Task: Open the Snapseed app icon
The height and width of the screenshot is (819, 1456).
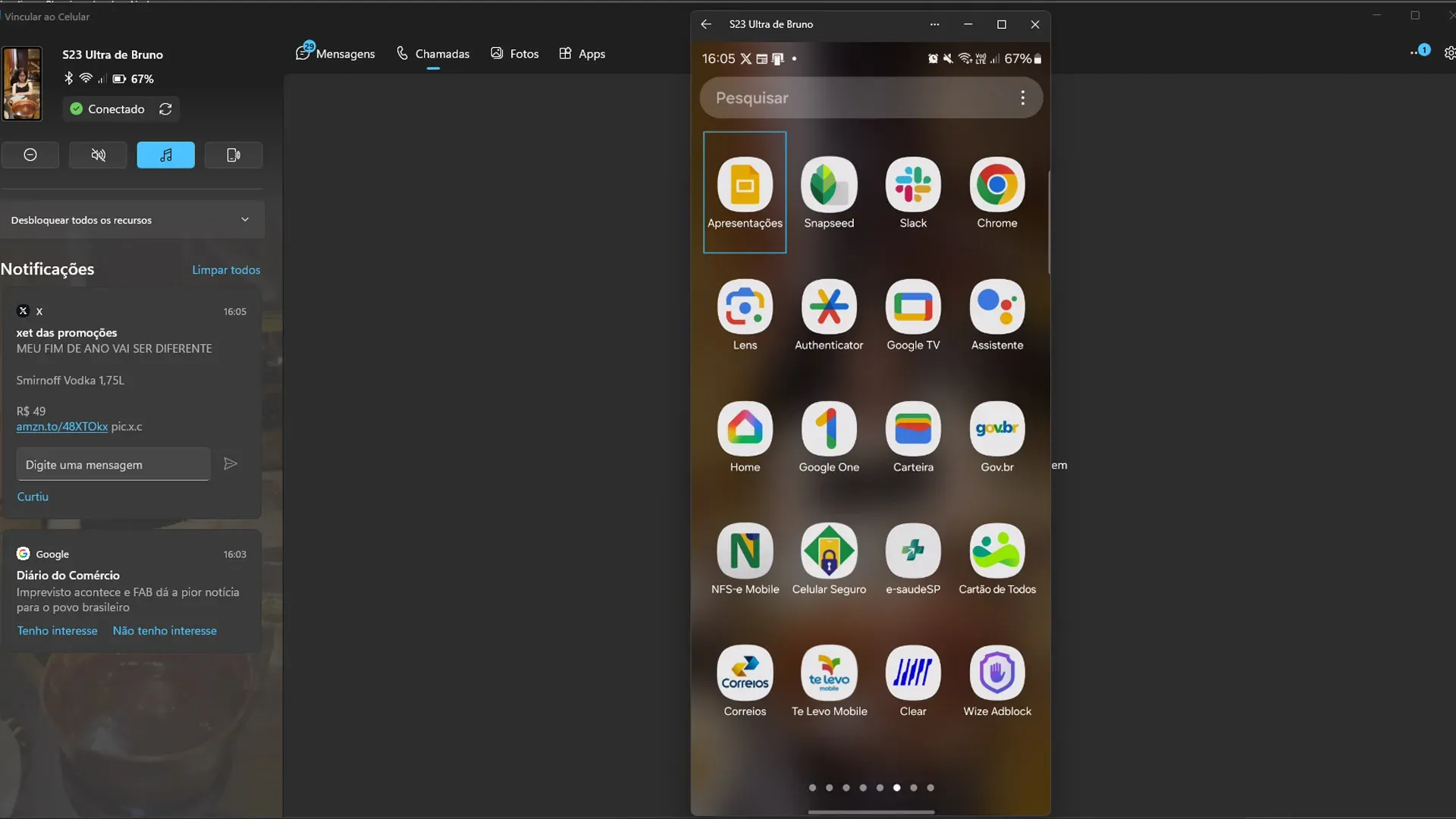Action: click(x=829, y=185)
